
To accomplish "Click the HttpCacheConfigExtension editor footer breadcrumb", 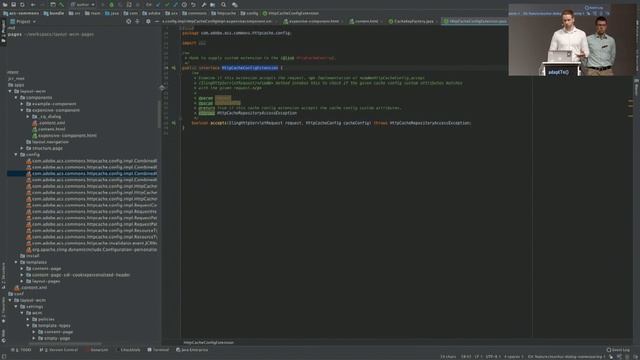I will coord(209,342).
